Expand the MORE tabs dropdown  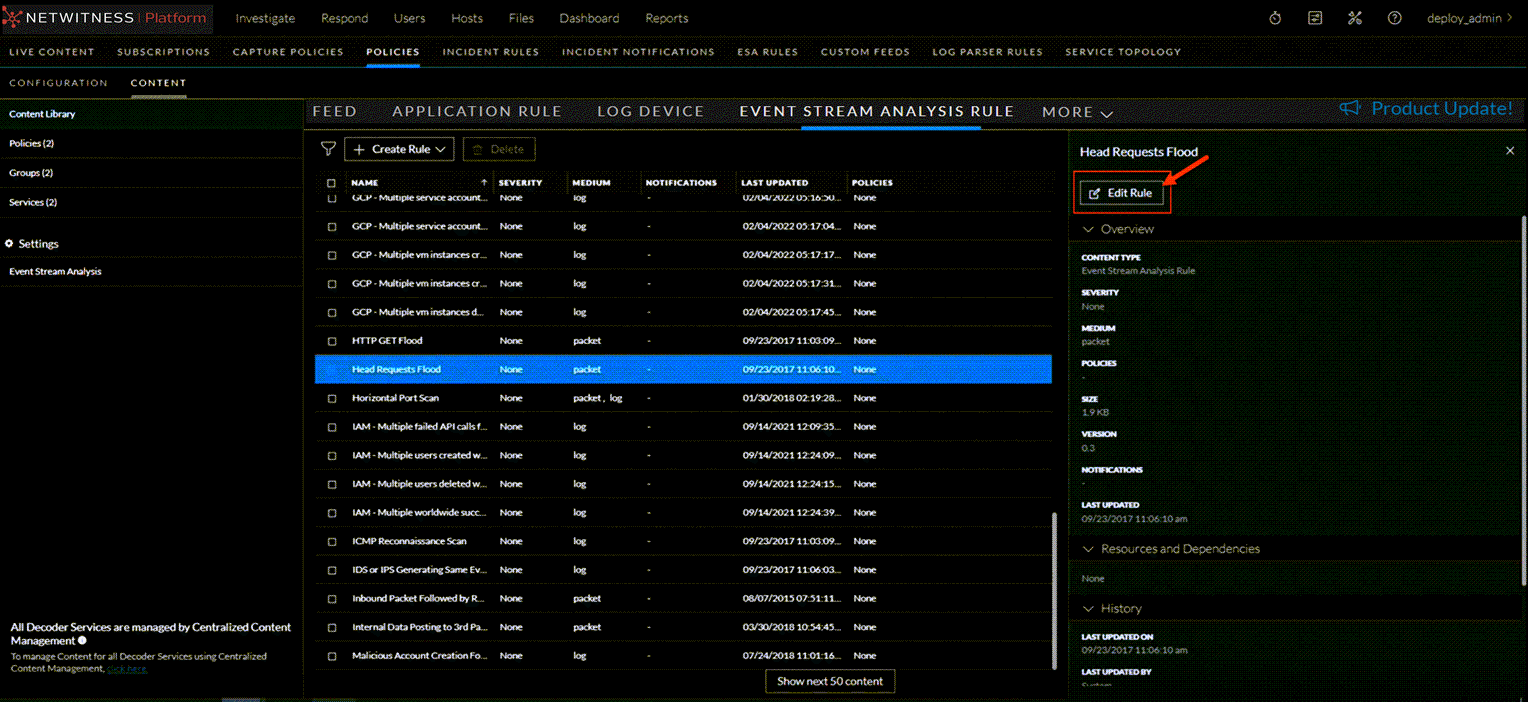[1077, 113]
